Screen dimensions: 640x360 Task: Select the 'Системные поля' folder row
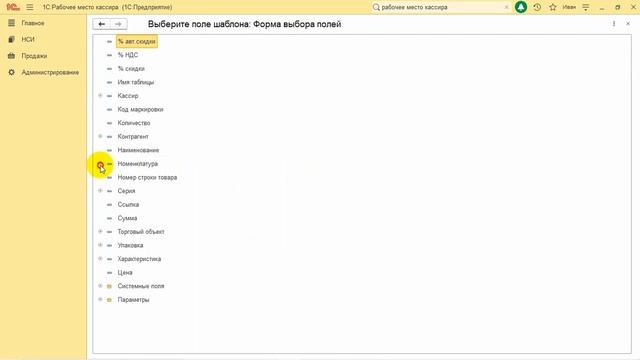coord(141,286)
